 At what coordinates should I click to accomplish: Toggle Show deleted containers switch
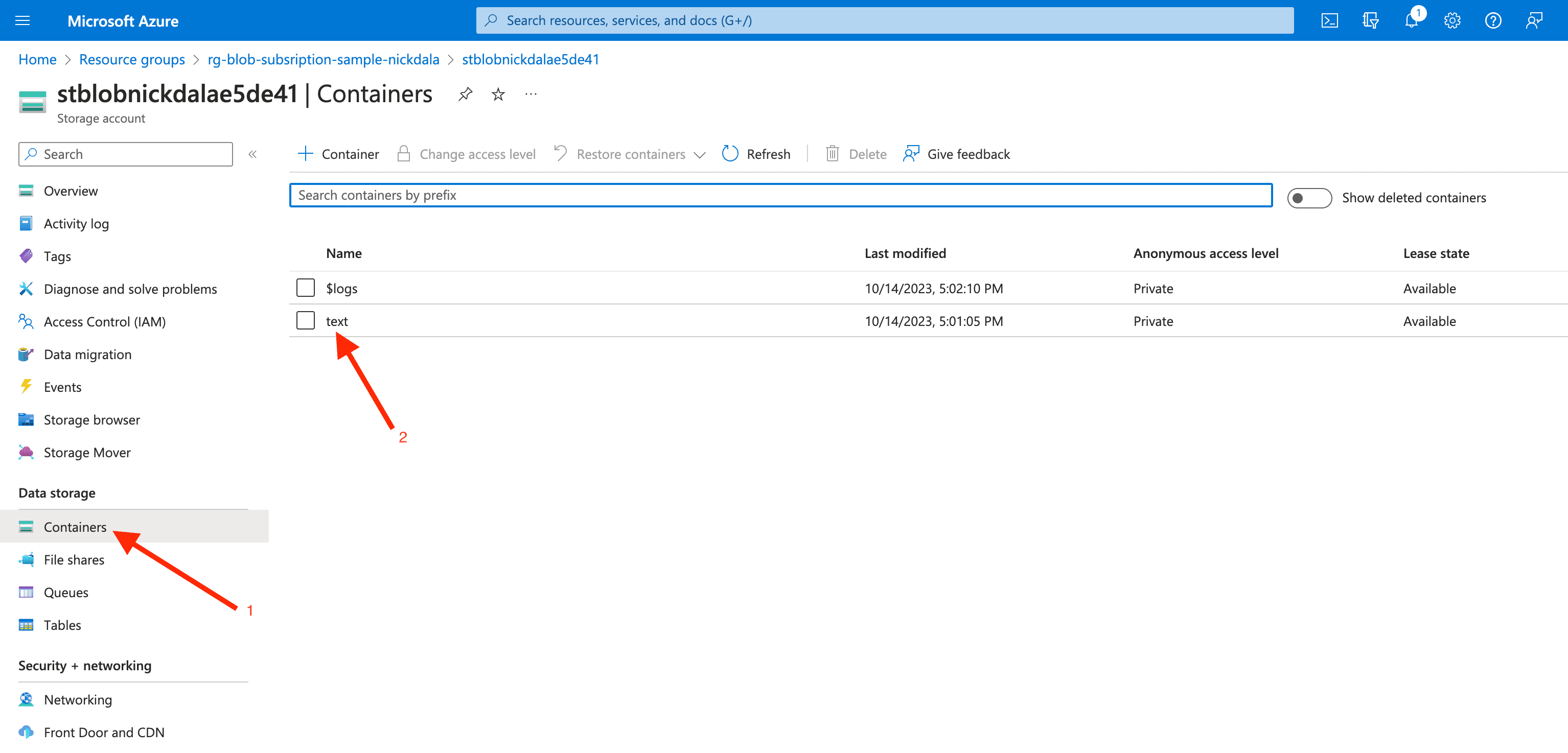point(1309,198)
